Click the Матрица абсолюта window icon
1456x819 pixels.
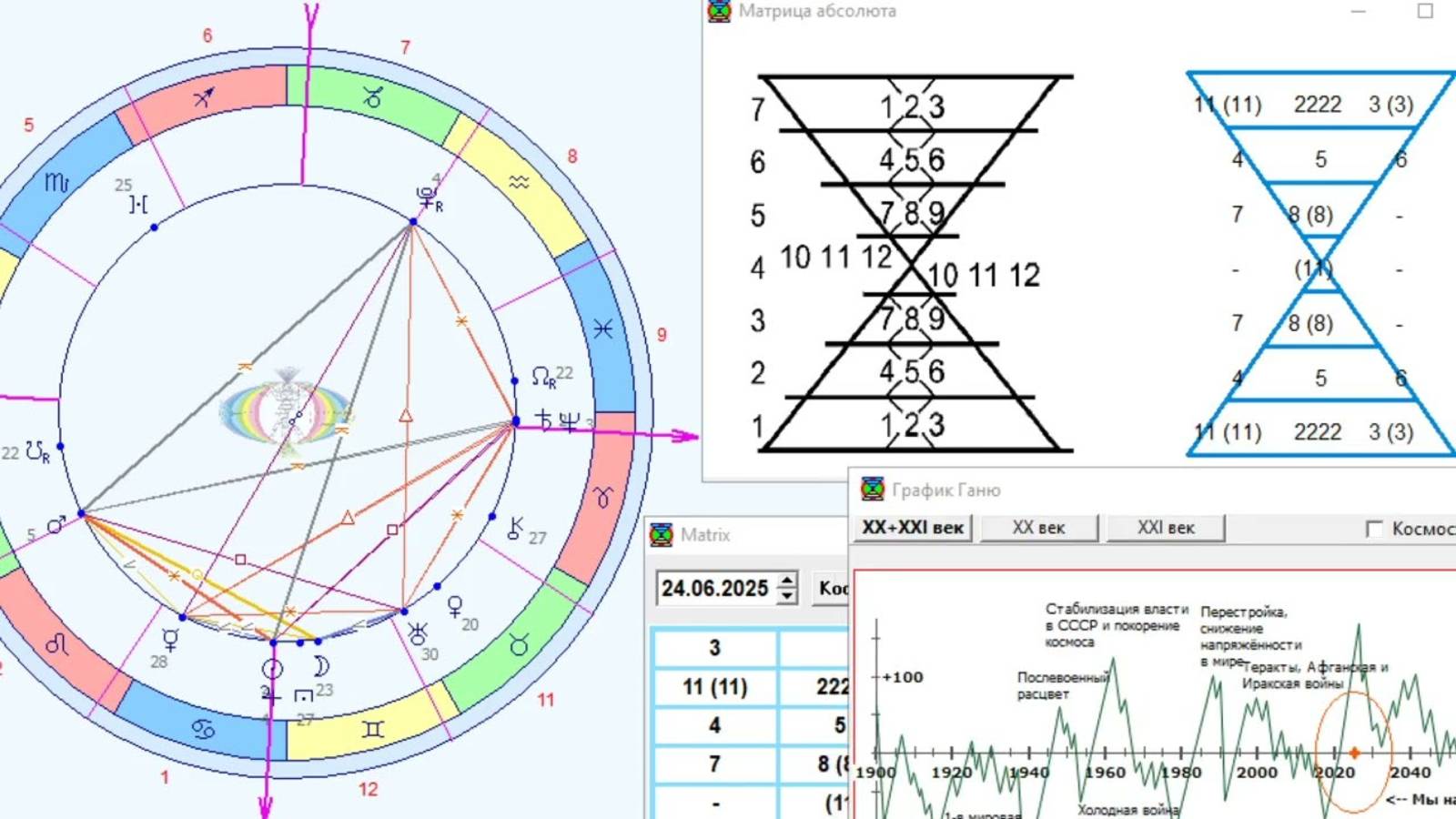pos(720,11)
